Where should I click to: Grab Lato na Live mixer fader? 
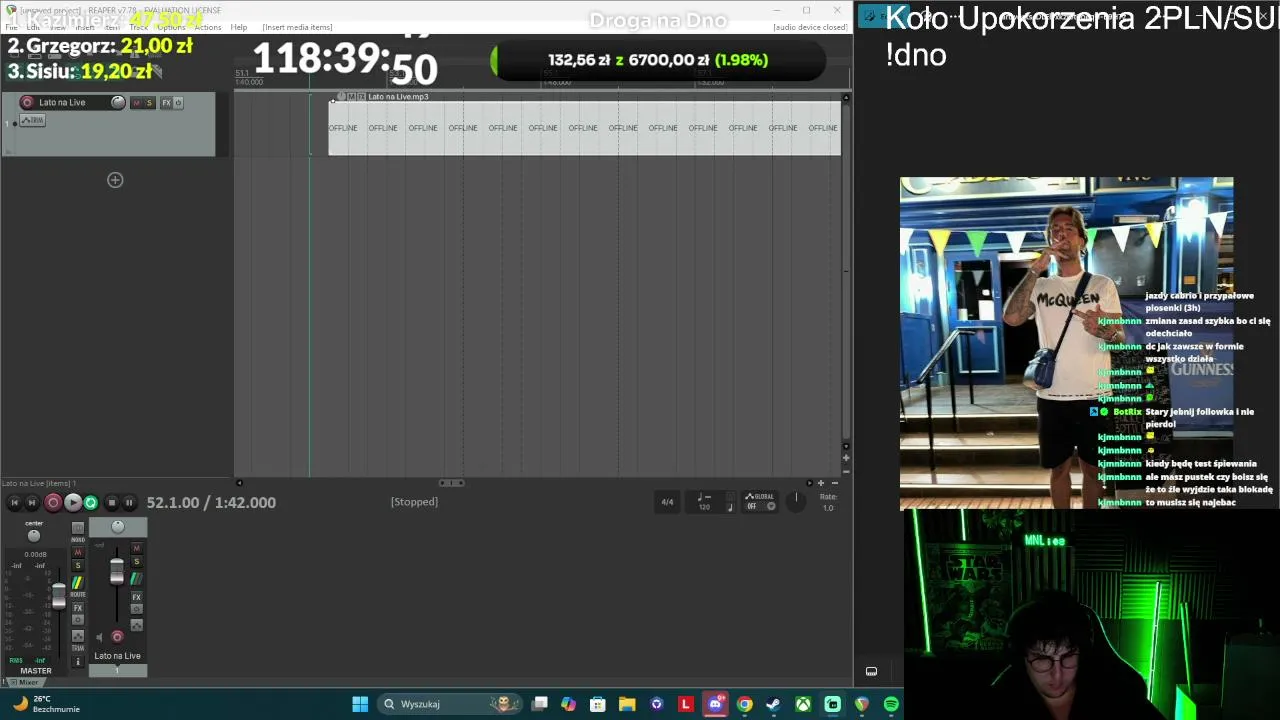tap(117, 571)
